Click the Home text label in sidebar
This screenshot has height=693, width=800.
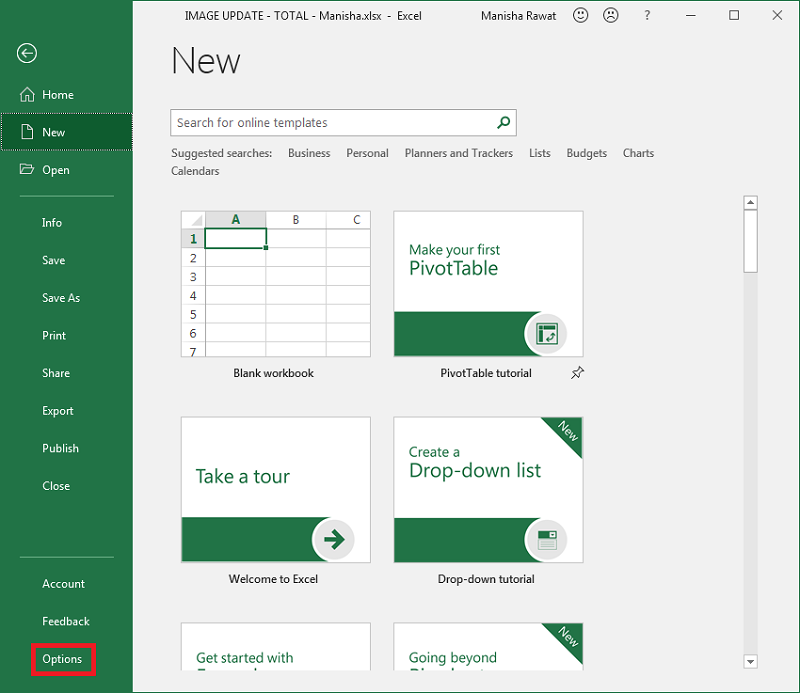[x=58, y=95]
